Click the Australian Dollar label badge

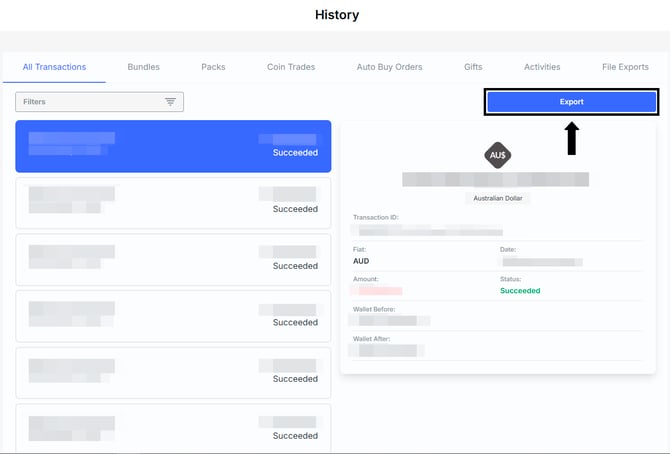point(498,198)
